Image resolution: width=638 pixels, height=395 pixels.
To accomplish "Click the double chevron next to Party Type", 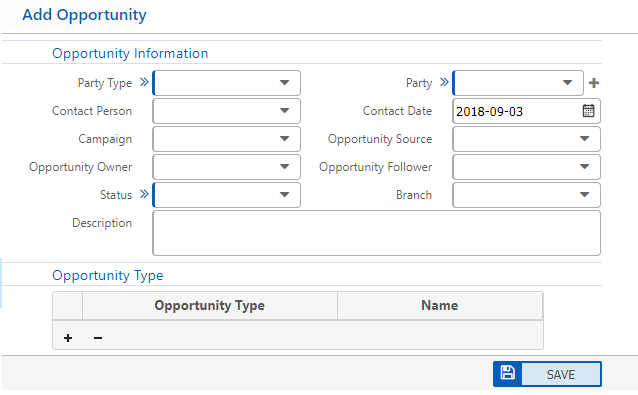I will [144, 82].
